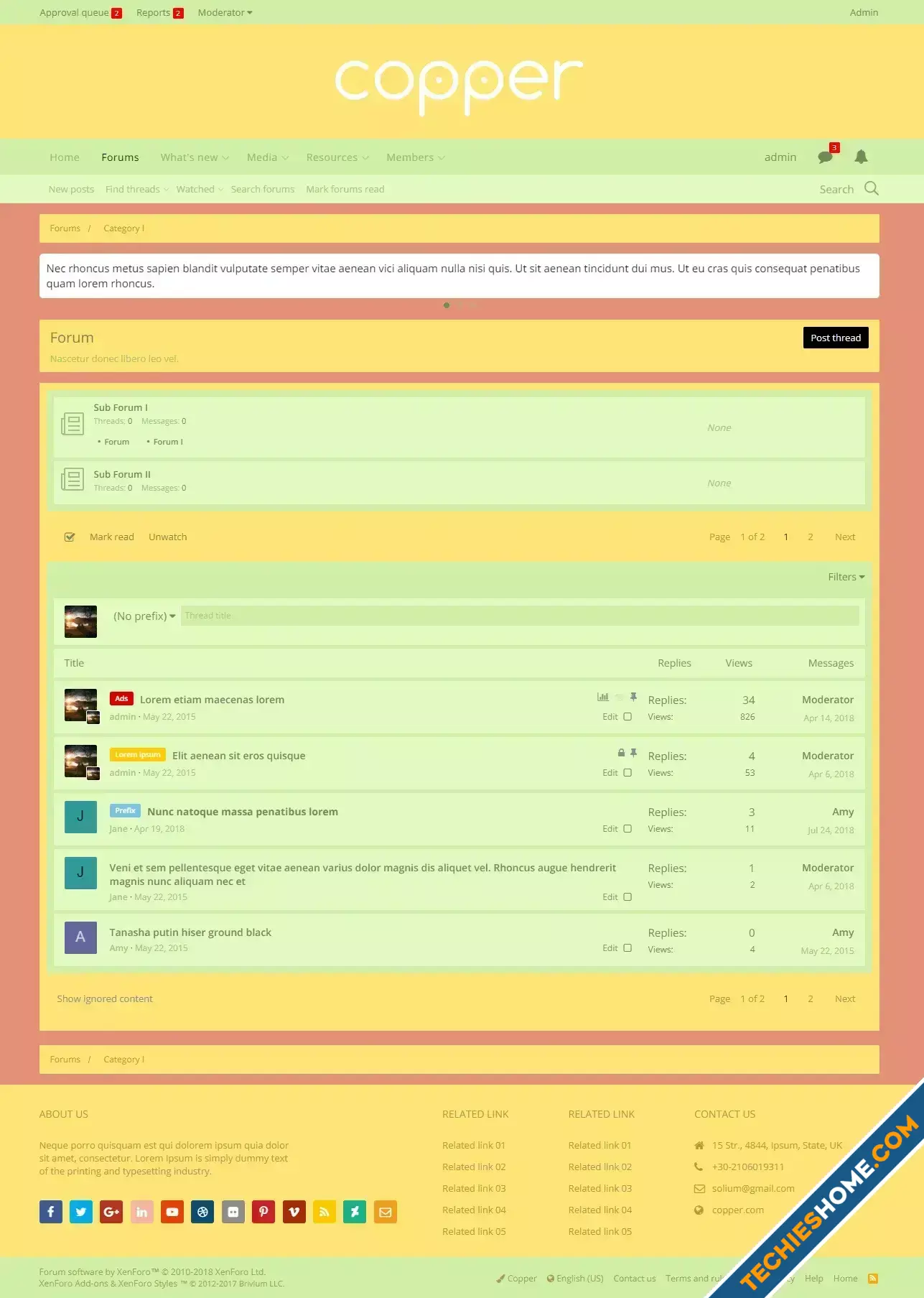Go to the Home nav tab
Viewport: 924px width, 1298px height.
[65, 157]
